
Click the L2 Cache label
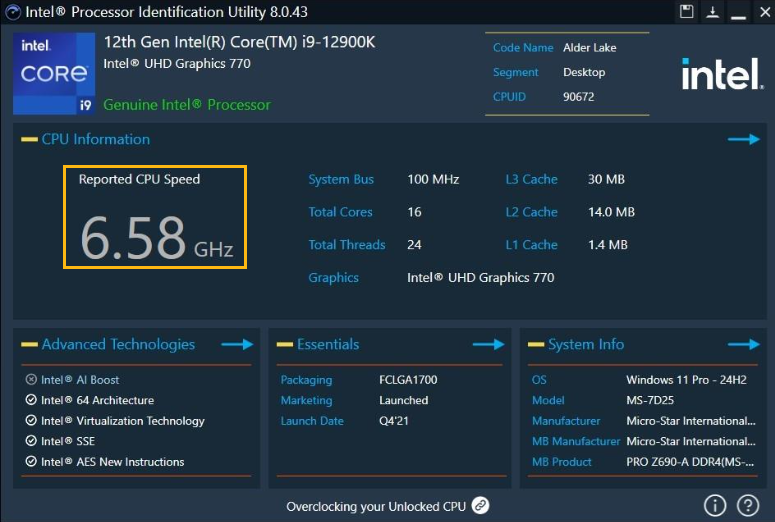531,212
